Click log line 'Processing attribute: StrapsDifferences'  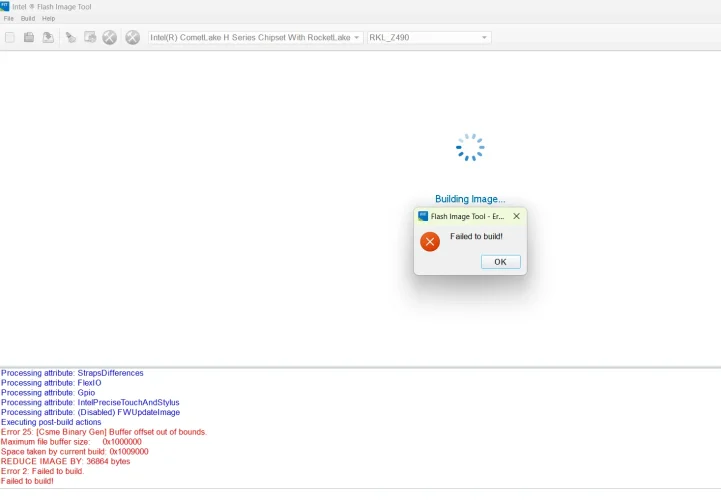pyautogui.click(x=72, y=373)
